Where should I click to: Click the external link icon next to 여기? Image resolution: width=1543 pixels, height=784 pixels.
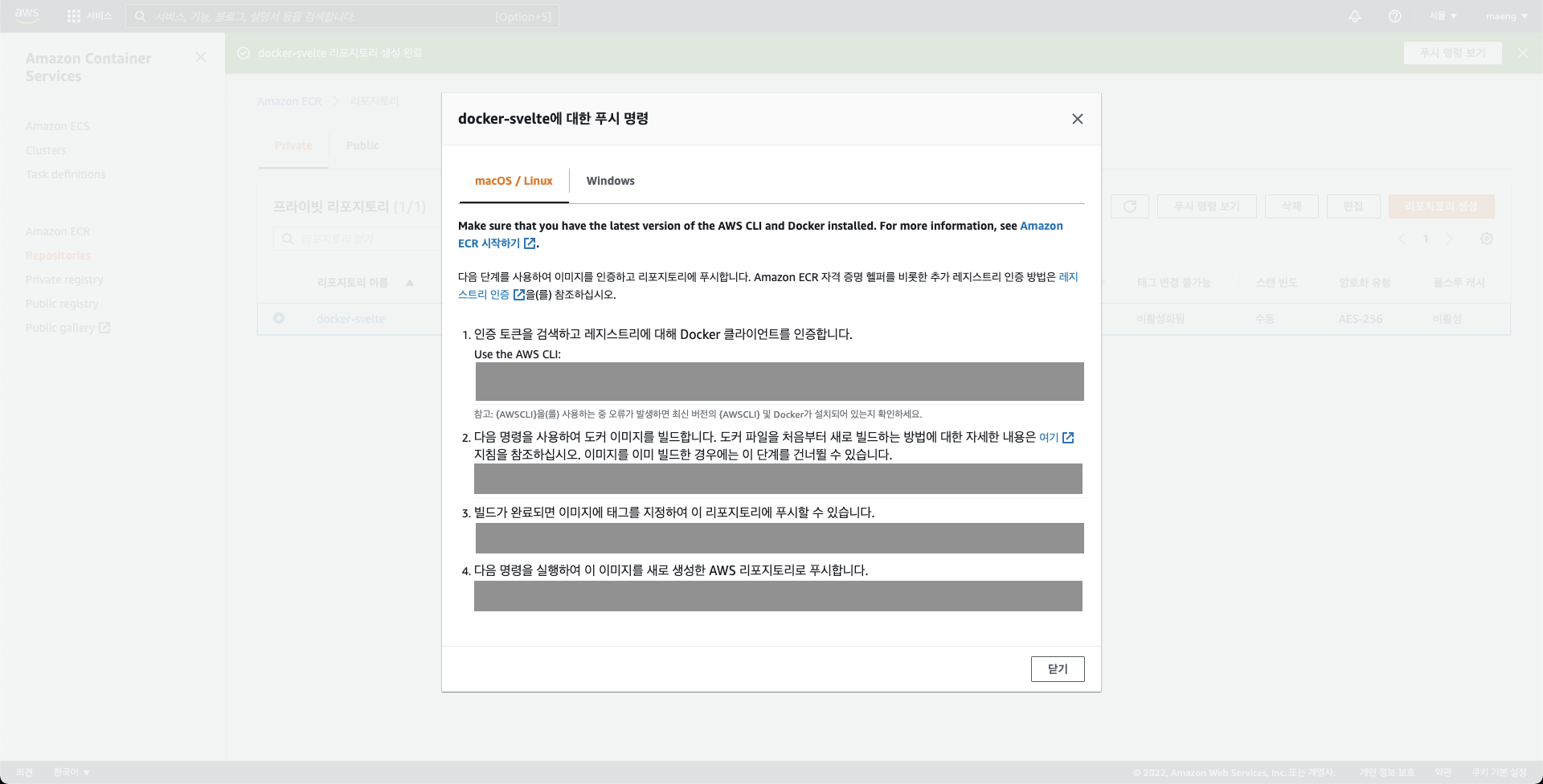tap(1068, 438)
